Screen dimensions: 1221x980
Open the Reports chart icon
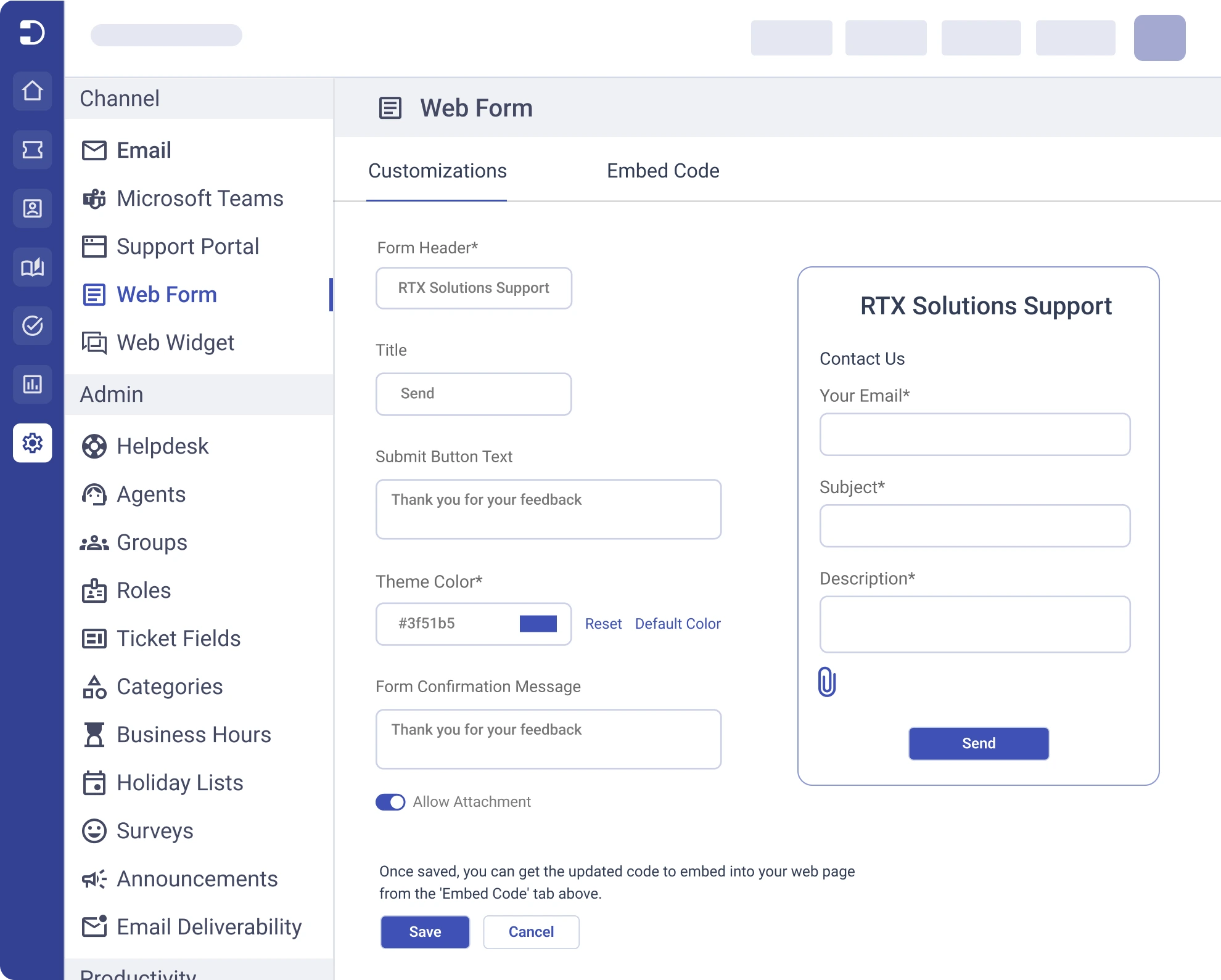pyautogui.click(x=32, y=384)
